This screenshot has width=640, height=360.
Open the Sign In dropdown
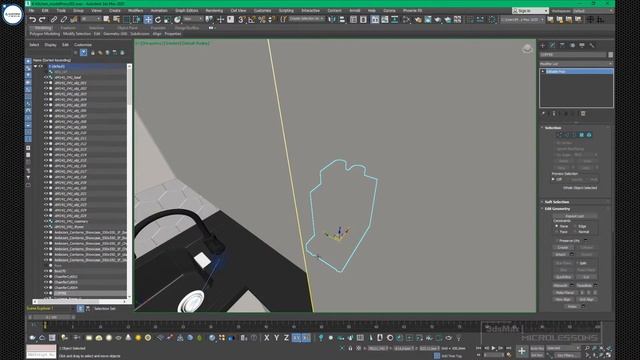pos(530,11)
